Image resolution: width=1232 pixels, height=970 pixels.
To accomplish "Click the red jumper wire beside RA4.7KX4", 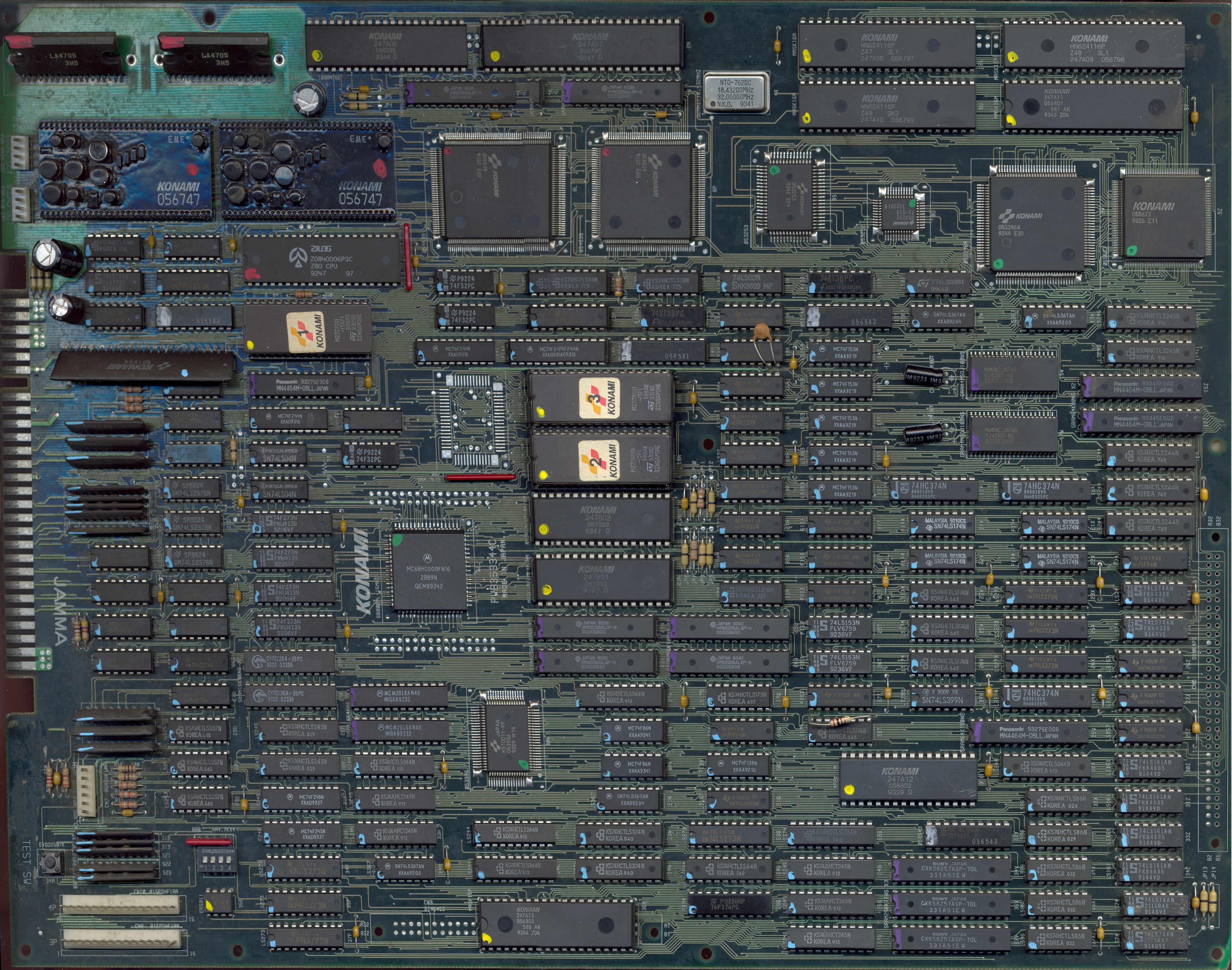I will [x=209, y=842].
